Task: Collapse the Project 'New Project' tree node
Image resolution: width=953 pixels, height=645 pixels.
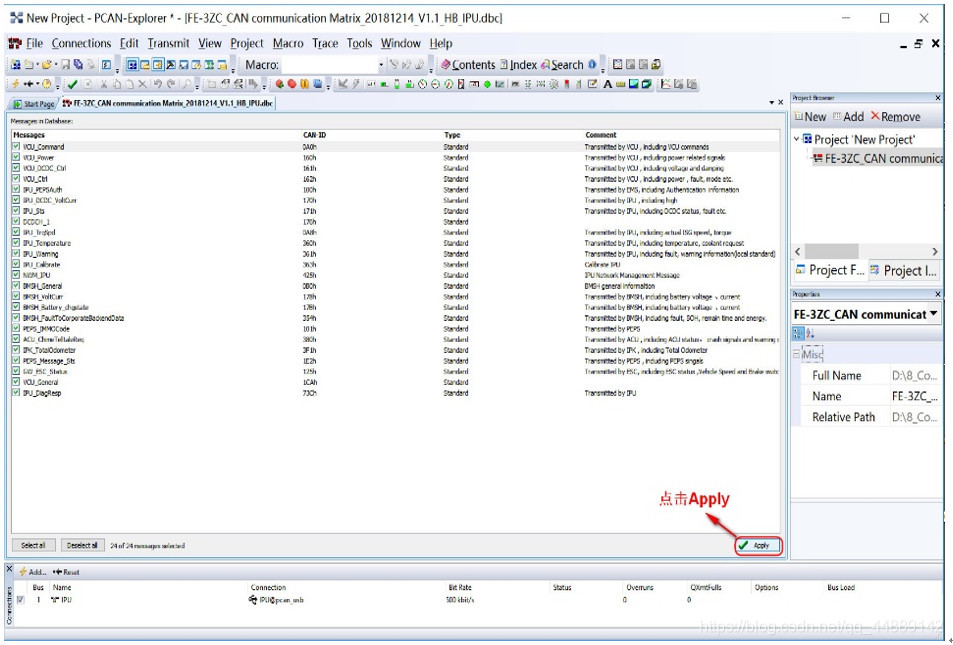Action: (797, 139)
